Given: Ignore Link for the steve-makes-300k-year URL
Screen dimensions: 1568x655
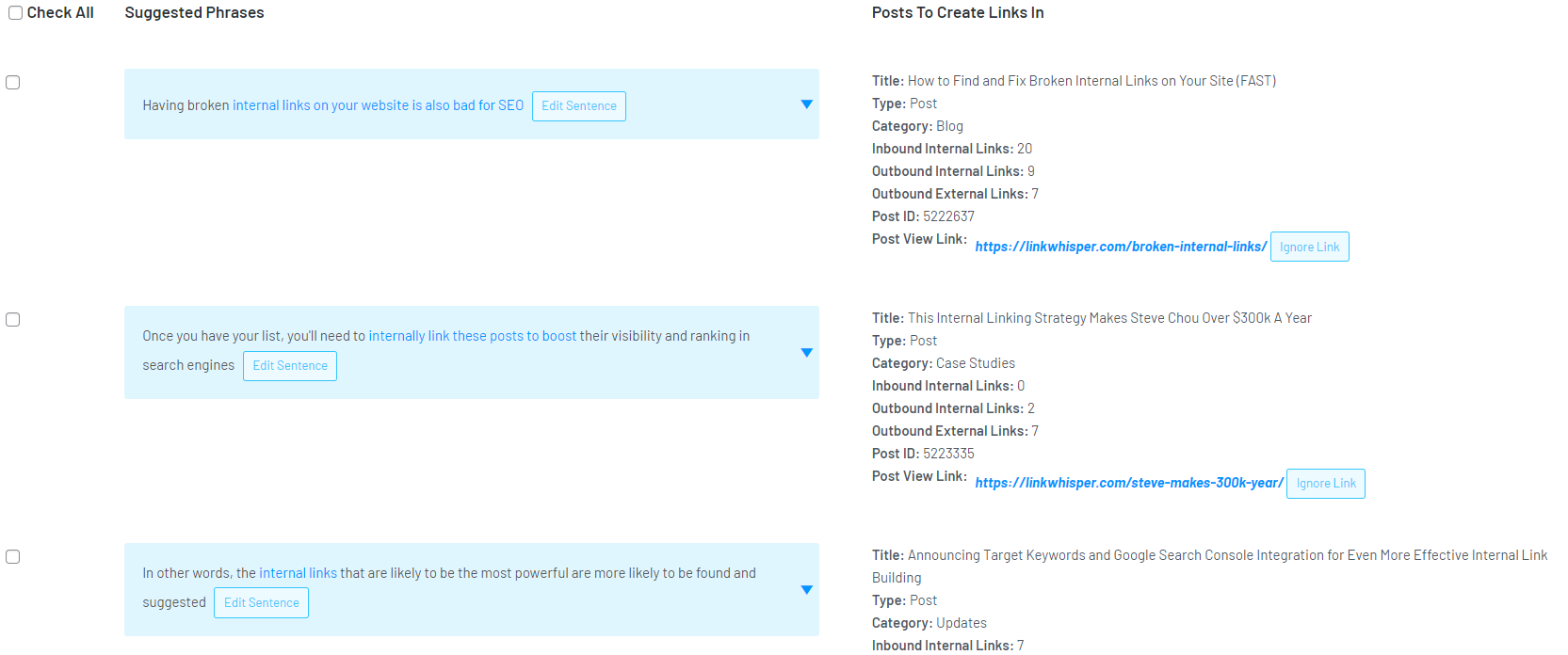Looking at the screenshot, I should (x=1325, y=484).
